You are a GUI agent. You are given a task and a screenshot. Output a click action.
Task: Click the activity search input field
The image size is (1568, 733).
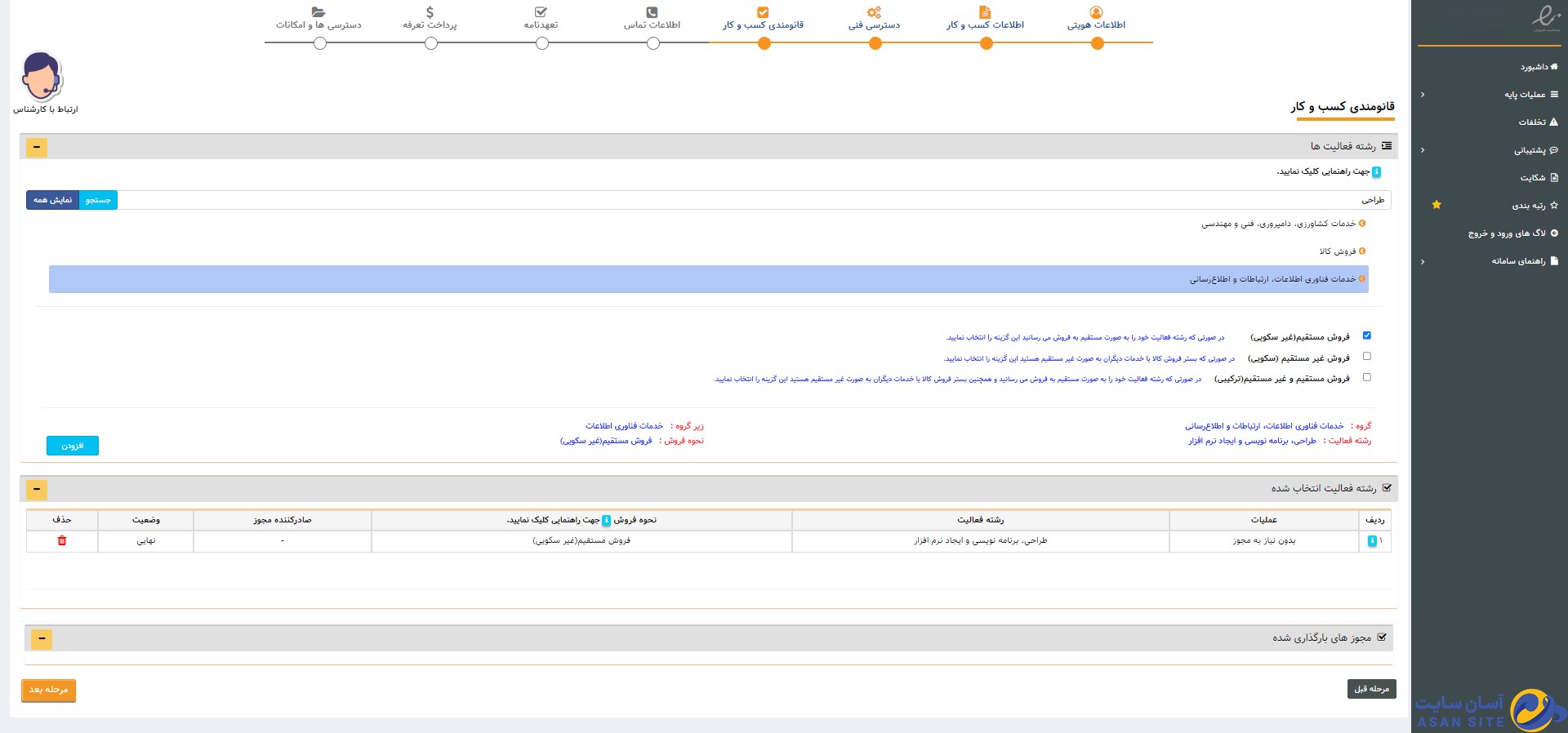tap(735, 200)
